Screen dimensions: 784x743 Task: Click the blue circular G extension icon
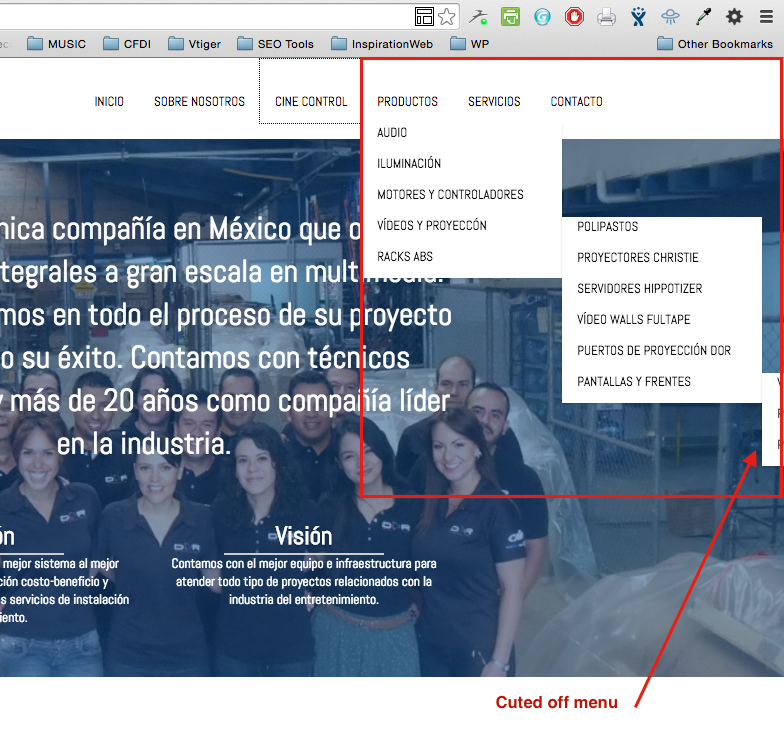click(542, 16)
